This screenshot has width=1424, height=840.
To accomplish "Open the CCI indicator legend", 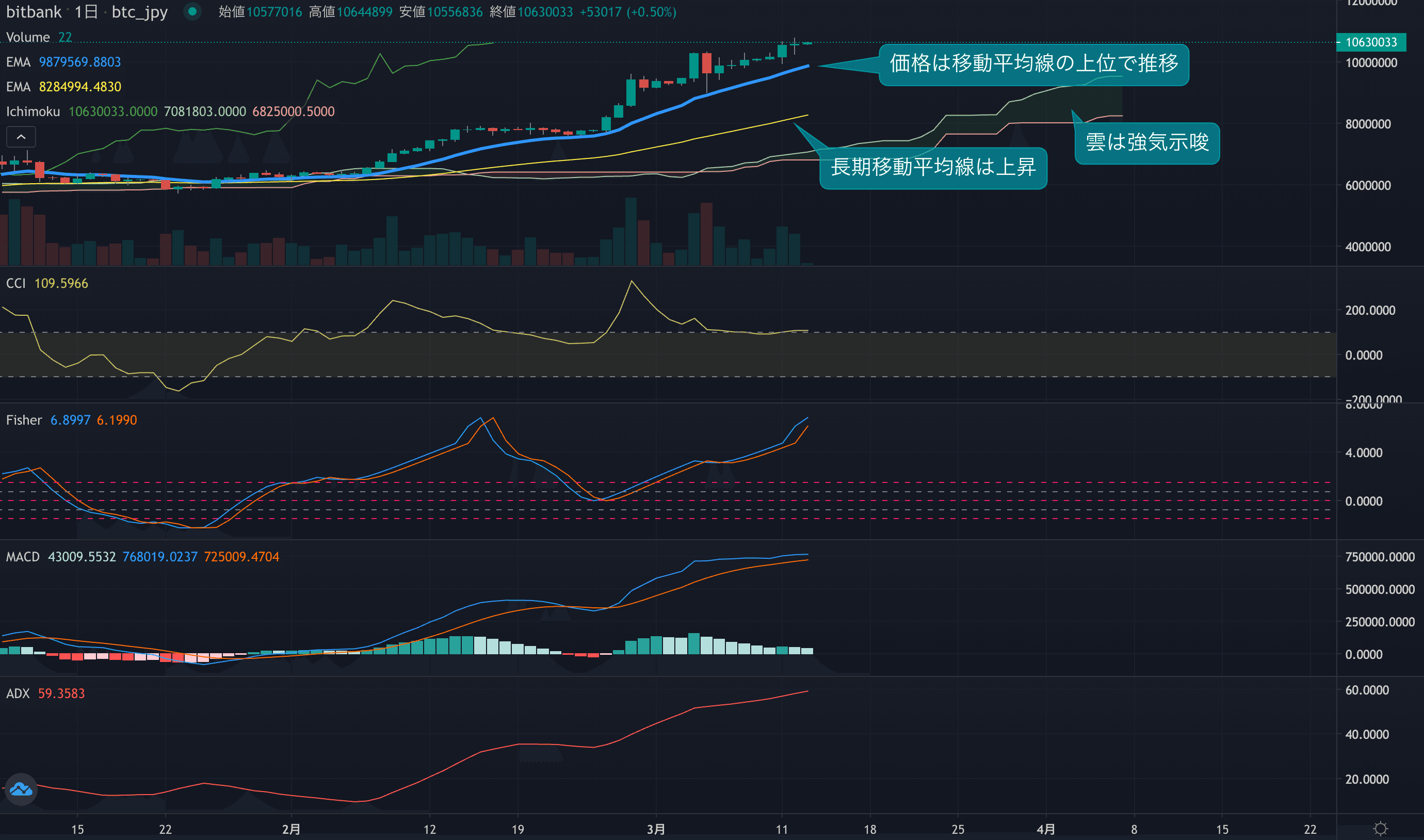I will click(x=16, y=283).
